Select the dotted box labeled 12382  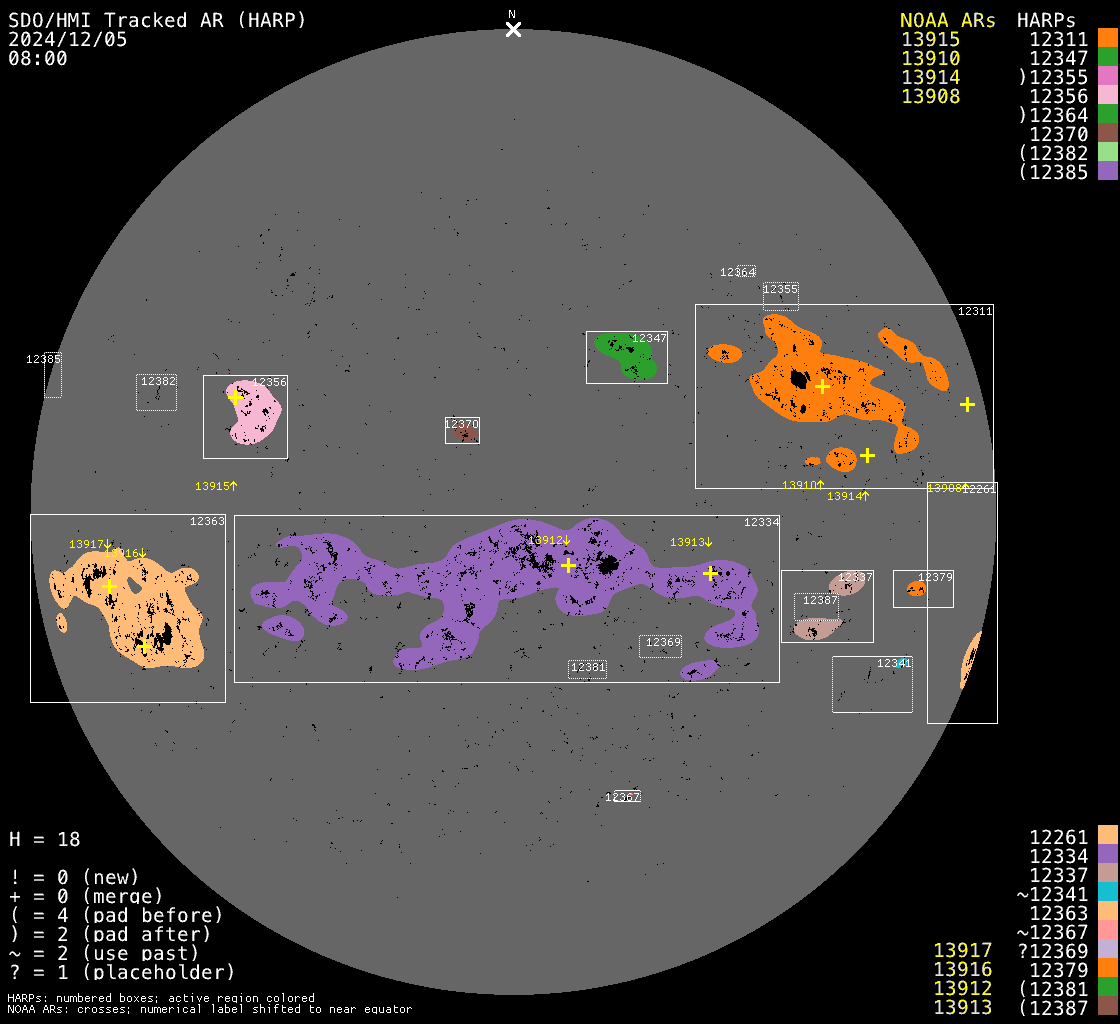click(156, 394)
